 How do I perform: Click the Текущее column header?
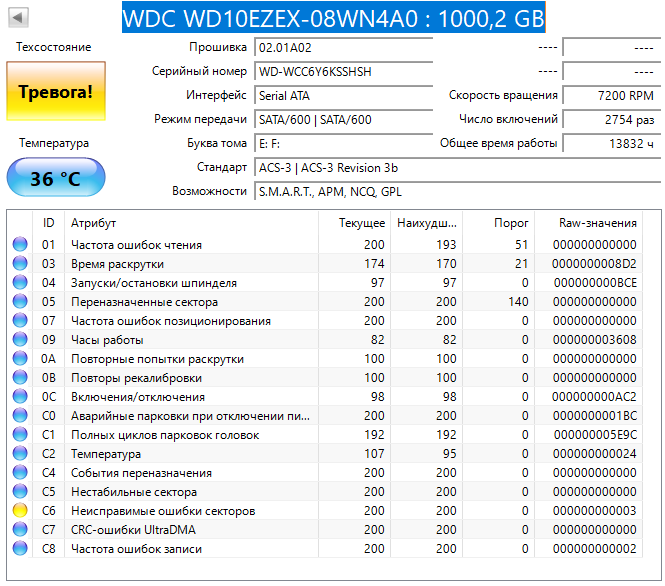pos(355,223)
